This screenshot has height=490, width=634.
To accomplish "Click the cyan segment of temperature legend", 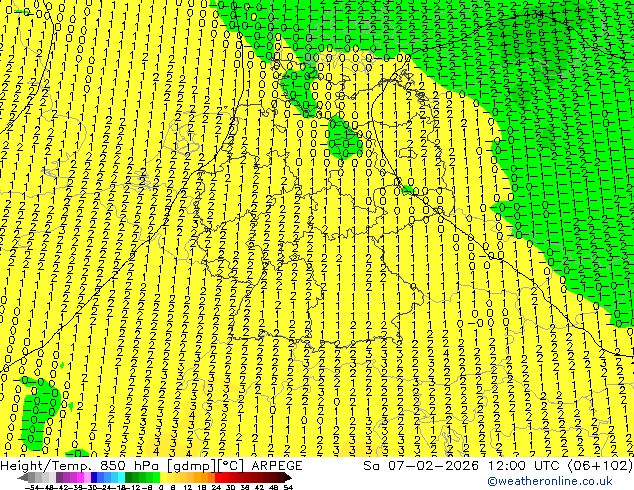I will (121, 477).
